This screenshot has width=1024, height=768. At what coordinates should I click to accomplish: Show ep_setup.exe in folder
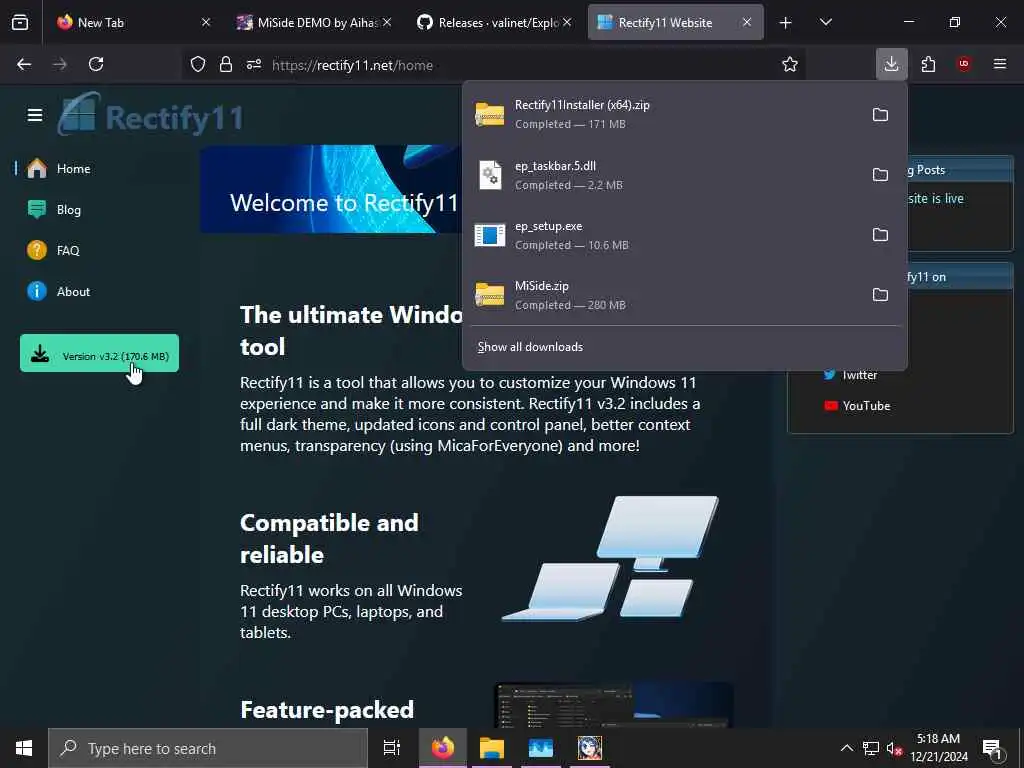(880, 235)
